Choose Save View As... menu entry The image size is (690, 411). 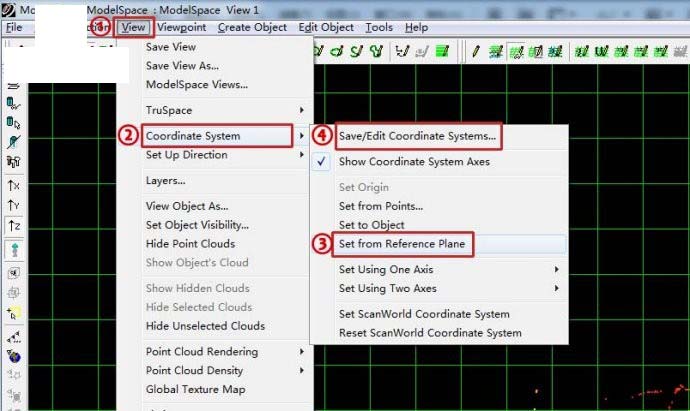coord(182,66)
